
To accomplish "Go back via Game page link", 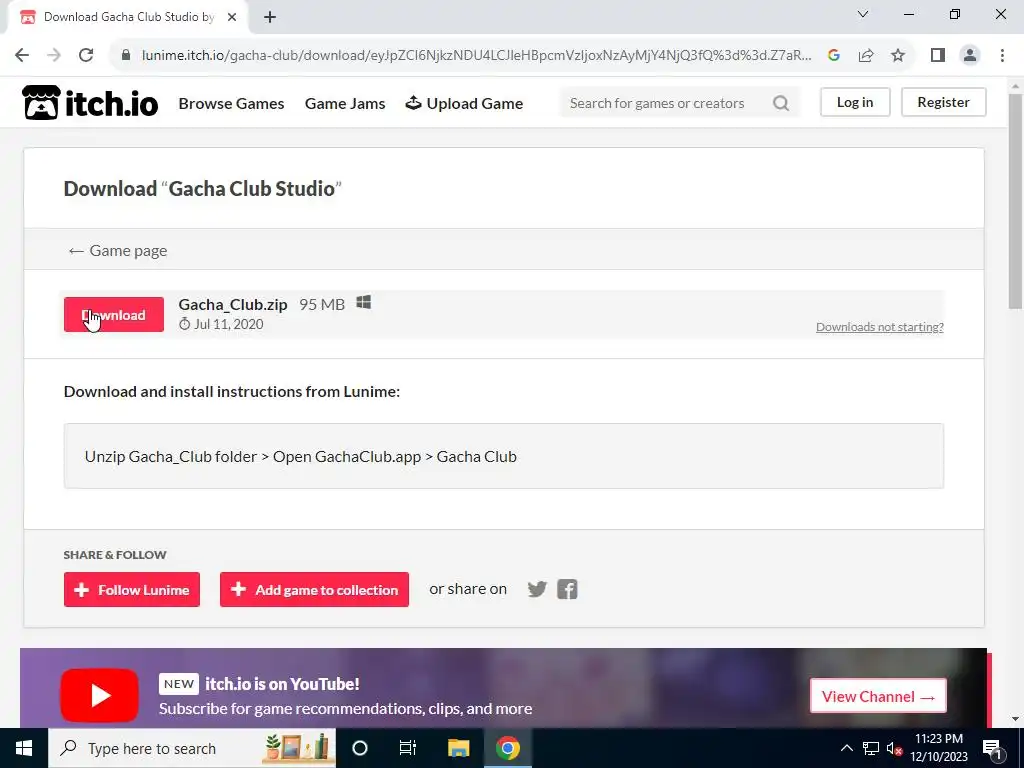I will click(x=118, y=251).
